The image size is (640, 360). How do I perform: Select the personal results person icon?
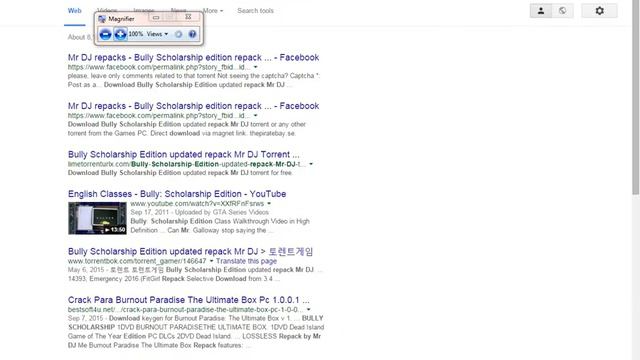(541, 11)
